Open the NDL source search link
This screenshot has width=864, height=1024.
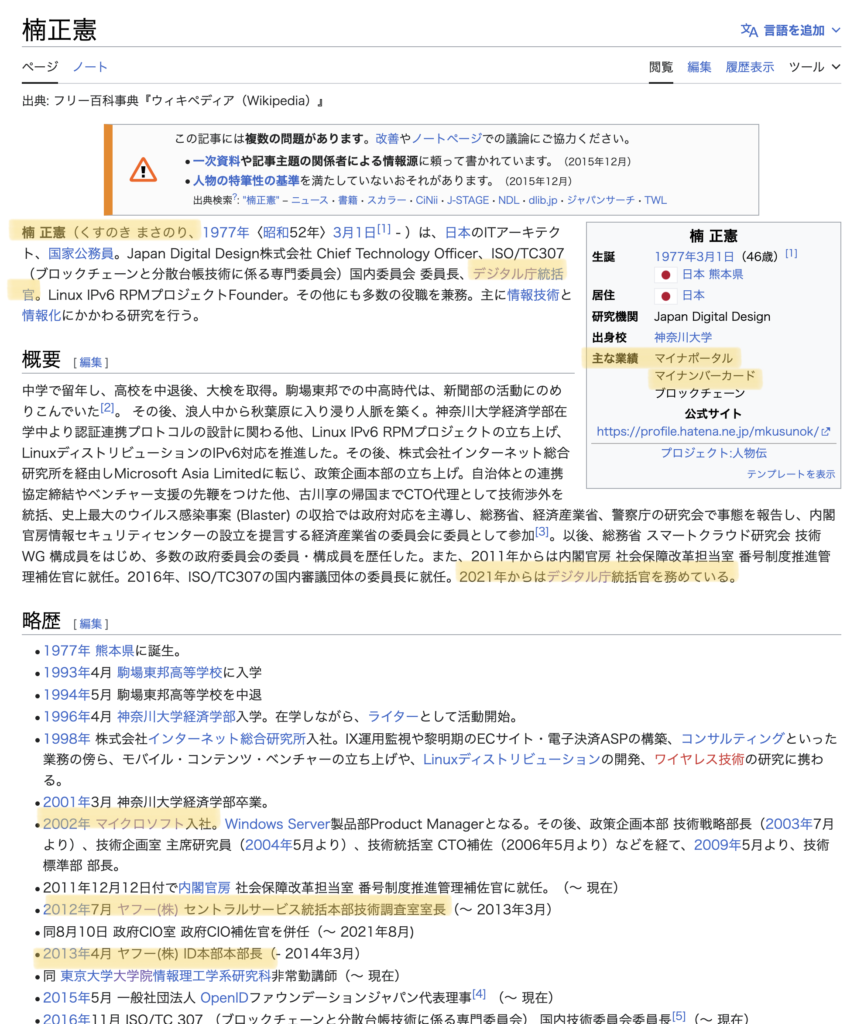[x=509, y=200]
